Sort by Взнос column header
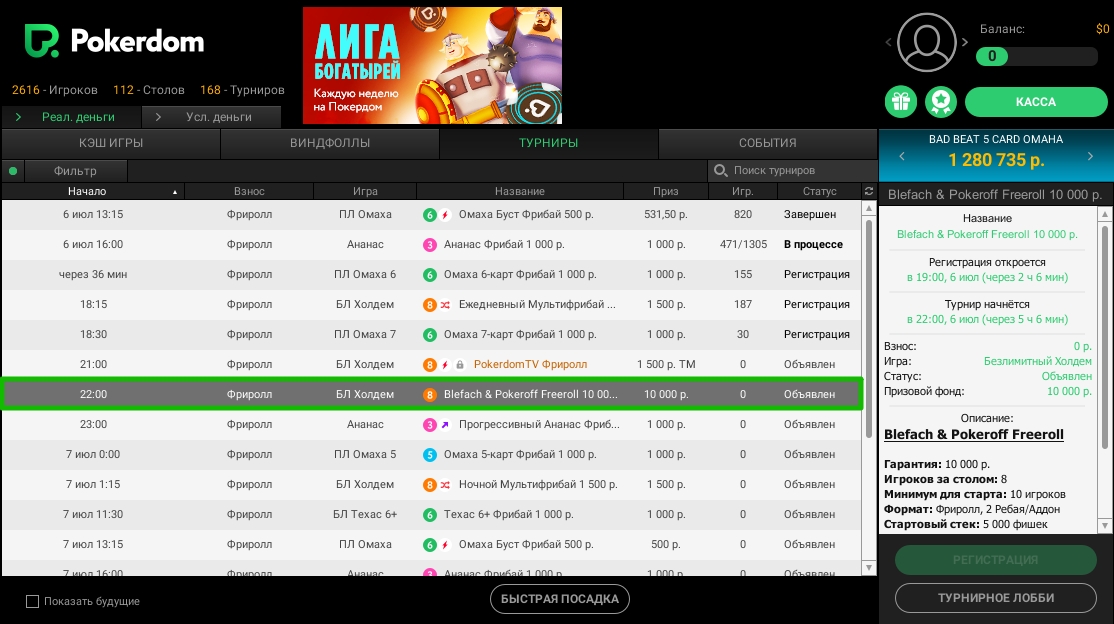The width and height of the screenshot is (1114, 624). click(249, 191)
